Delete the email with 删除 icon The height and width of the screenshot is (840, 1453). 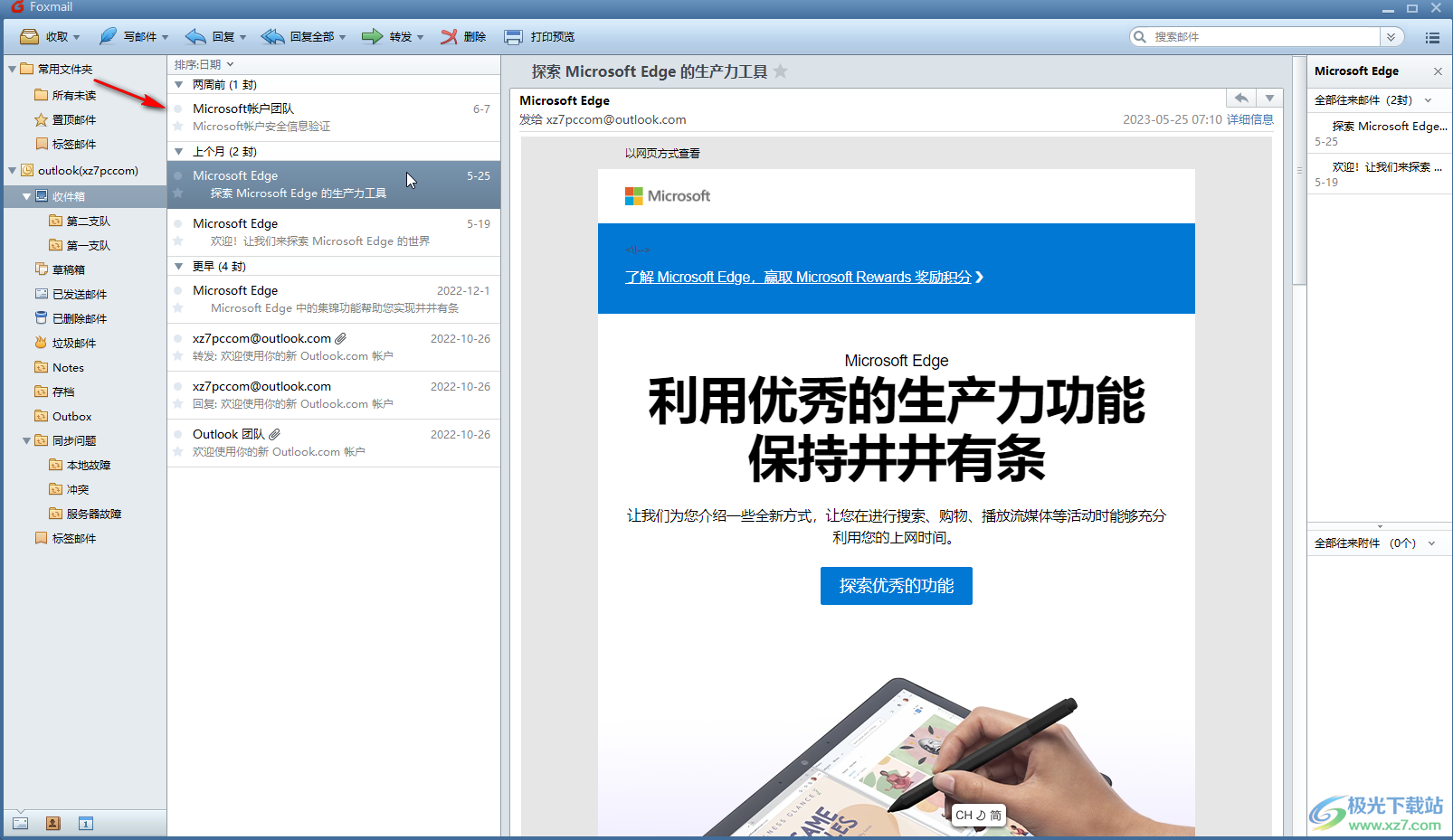pyautogui.click(x=449, y=37)
